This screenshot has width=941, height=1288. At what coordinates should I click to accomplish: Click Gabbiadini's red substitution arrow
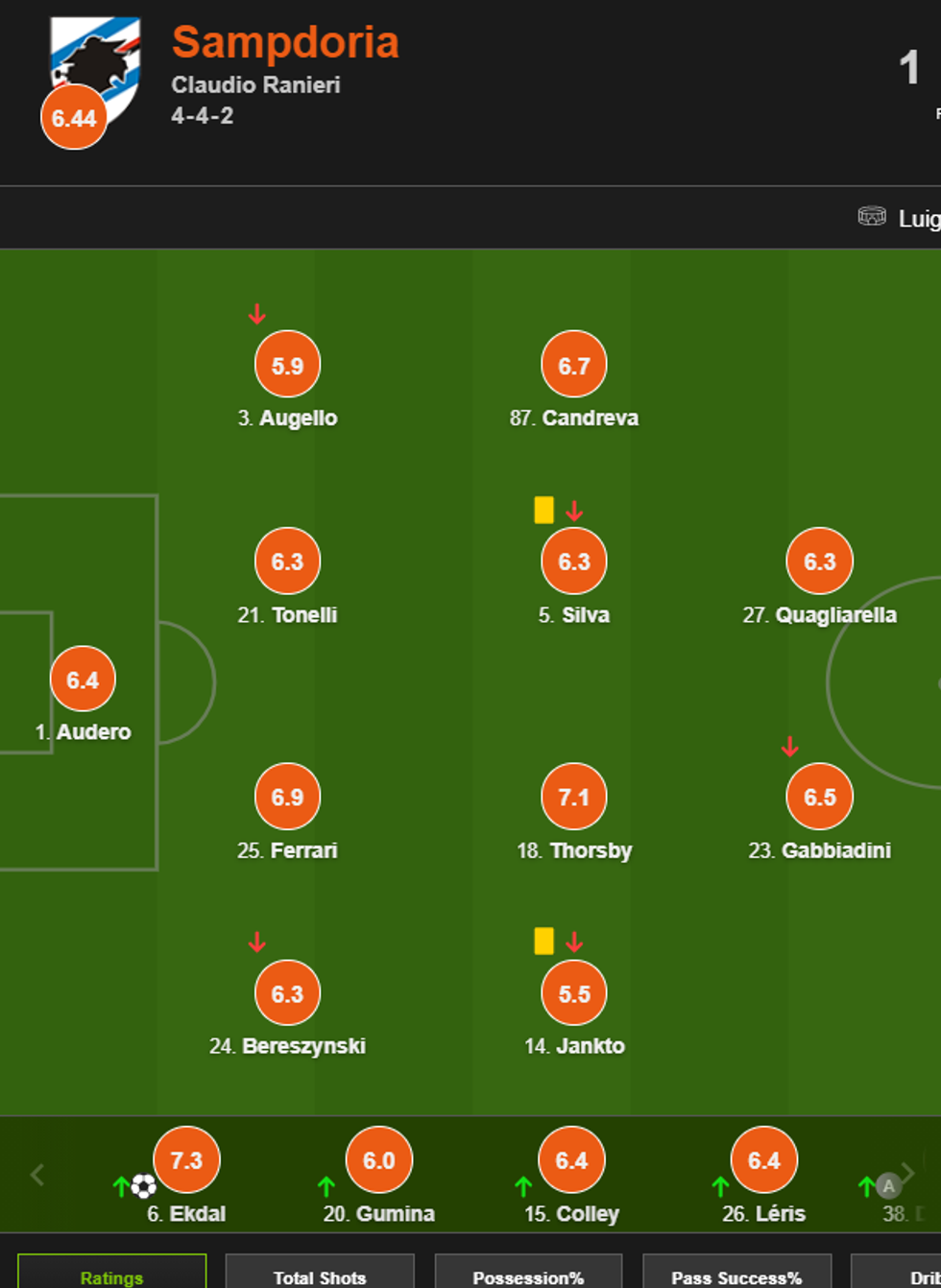coord(789,746)
